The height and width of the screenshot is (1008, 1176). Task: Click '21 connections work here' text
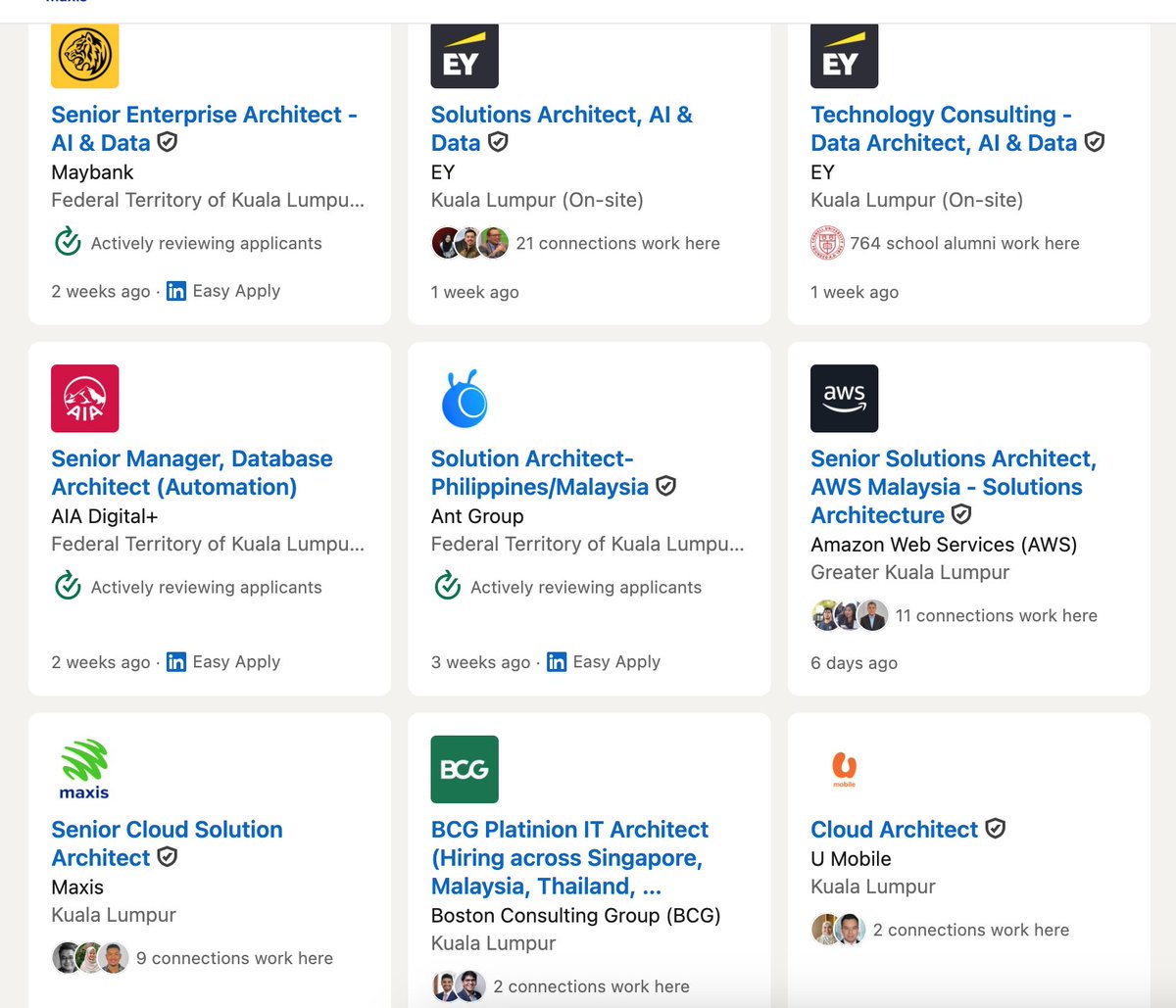(617, 243)
